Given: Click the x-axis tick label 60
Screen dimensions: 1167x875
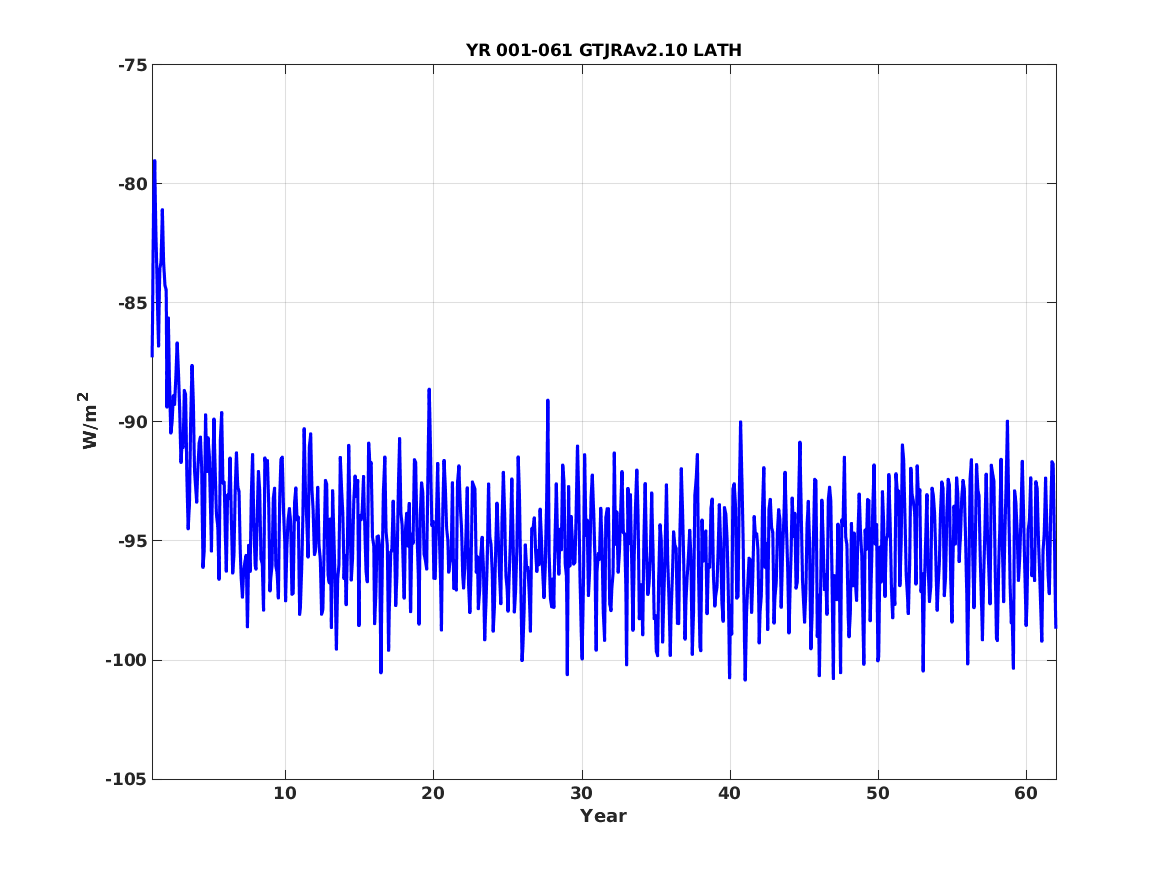Looking at the screenshot, I should 1026,793.
